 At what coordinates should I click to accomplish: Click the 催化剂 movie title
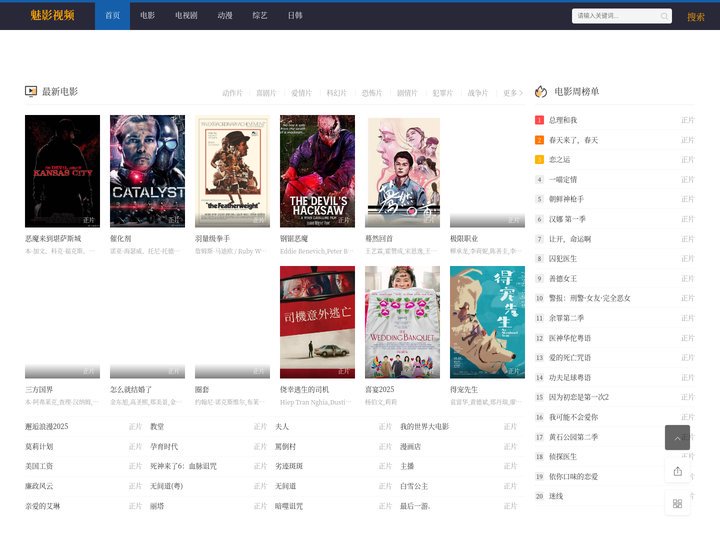tap(120, 239)
